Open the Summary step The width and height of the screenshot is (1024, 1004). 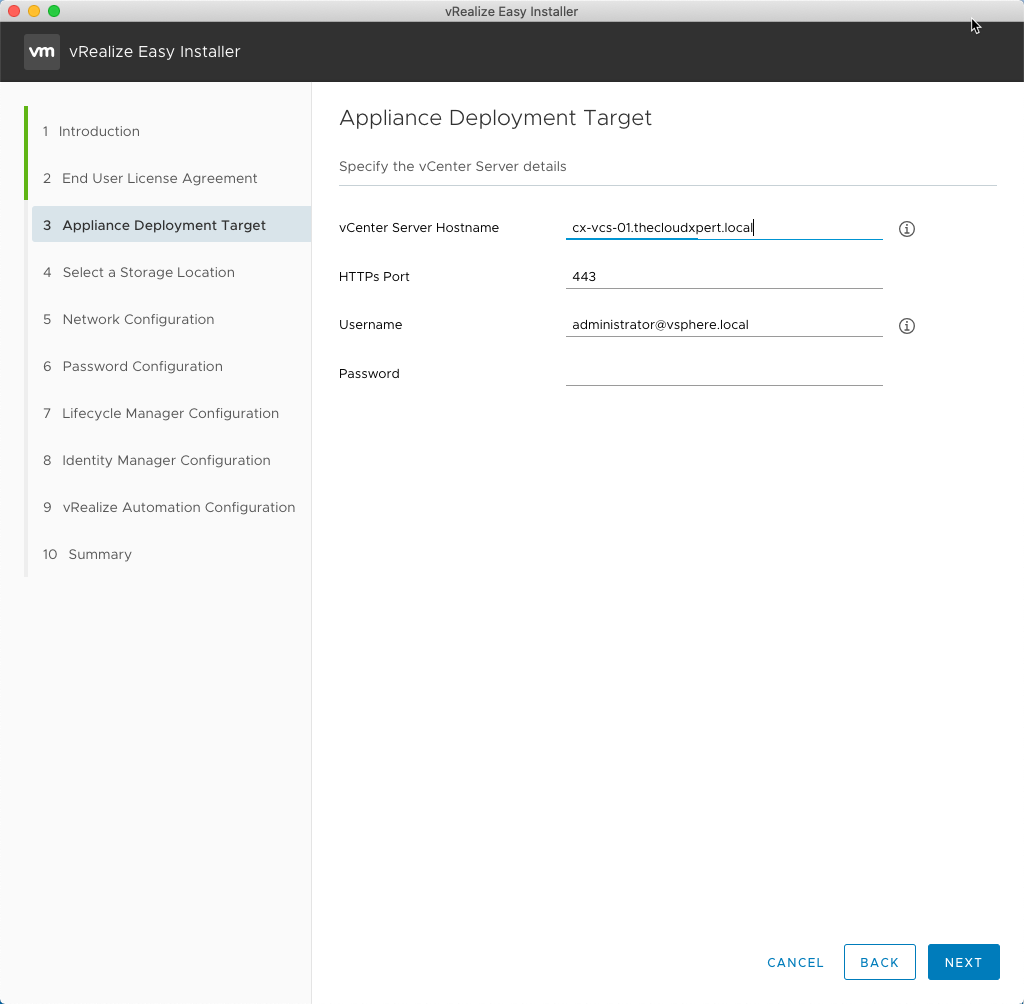click(x=99, y=554)
